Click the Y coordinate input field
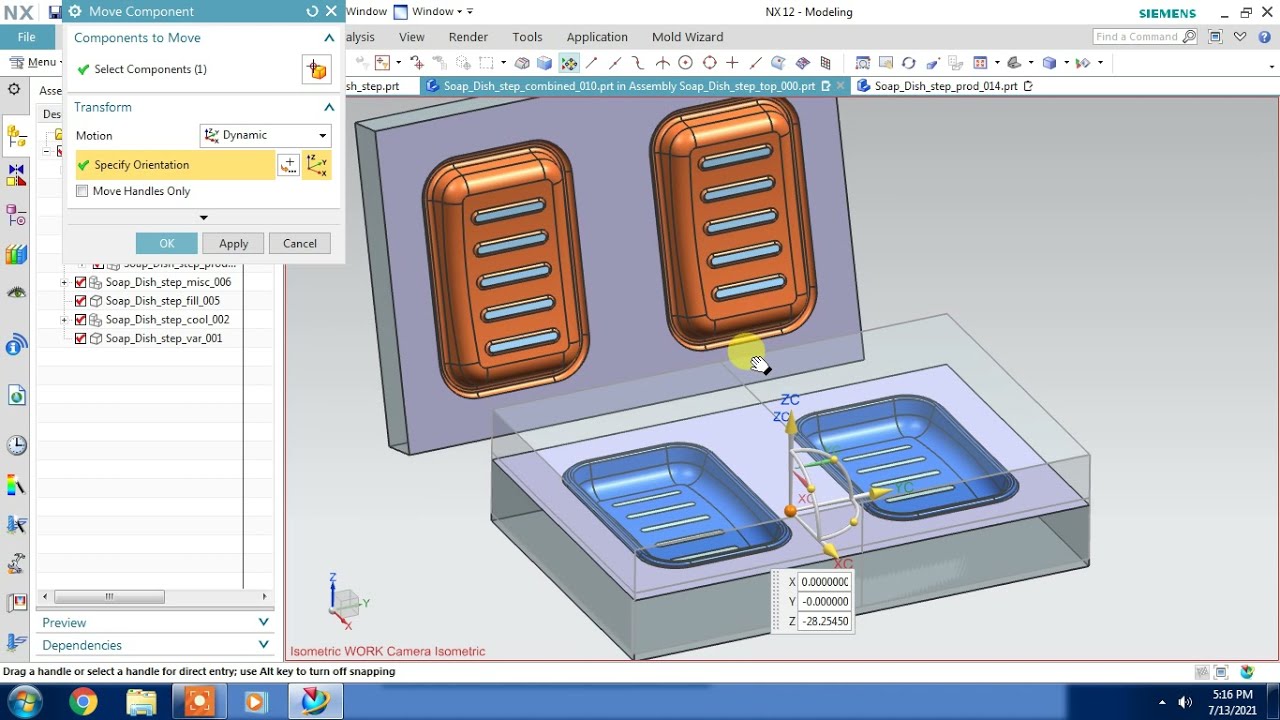The width and height of the screenshot is (1280, 720). click(x=825, y=602)
